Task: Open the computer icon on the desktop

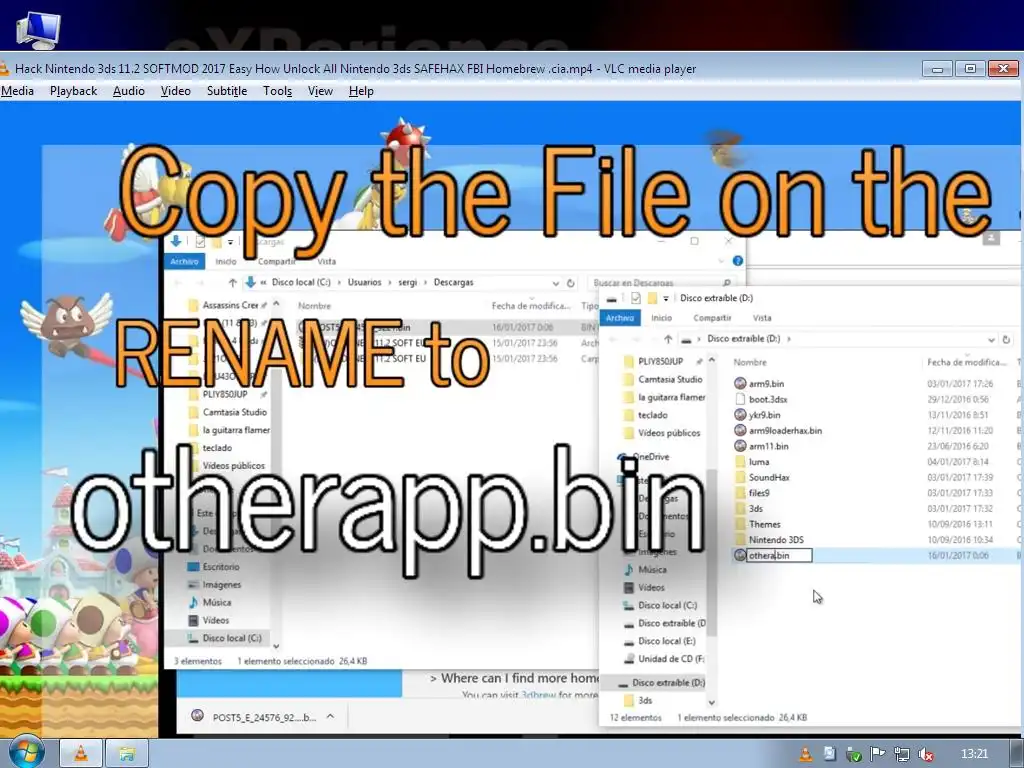Action: (x=38, y=29)
